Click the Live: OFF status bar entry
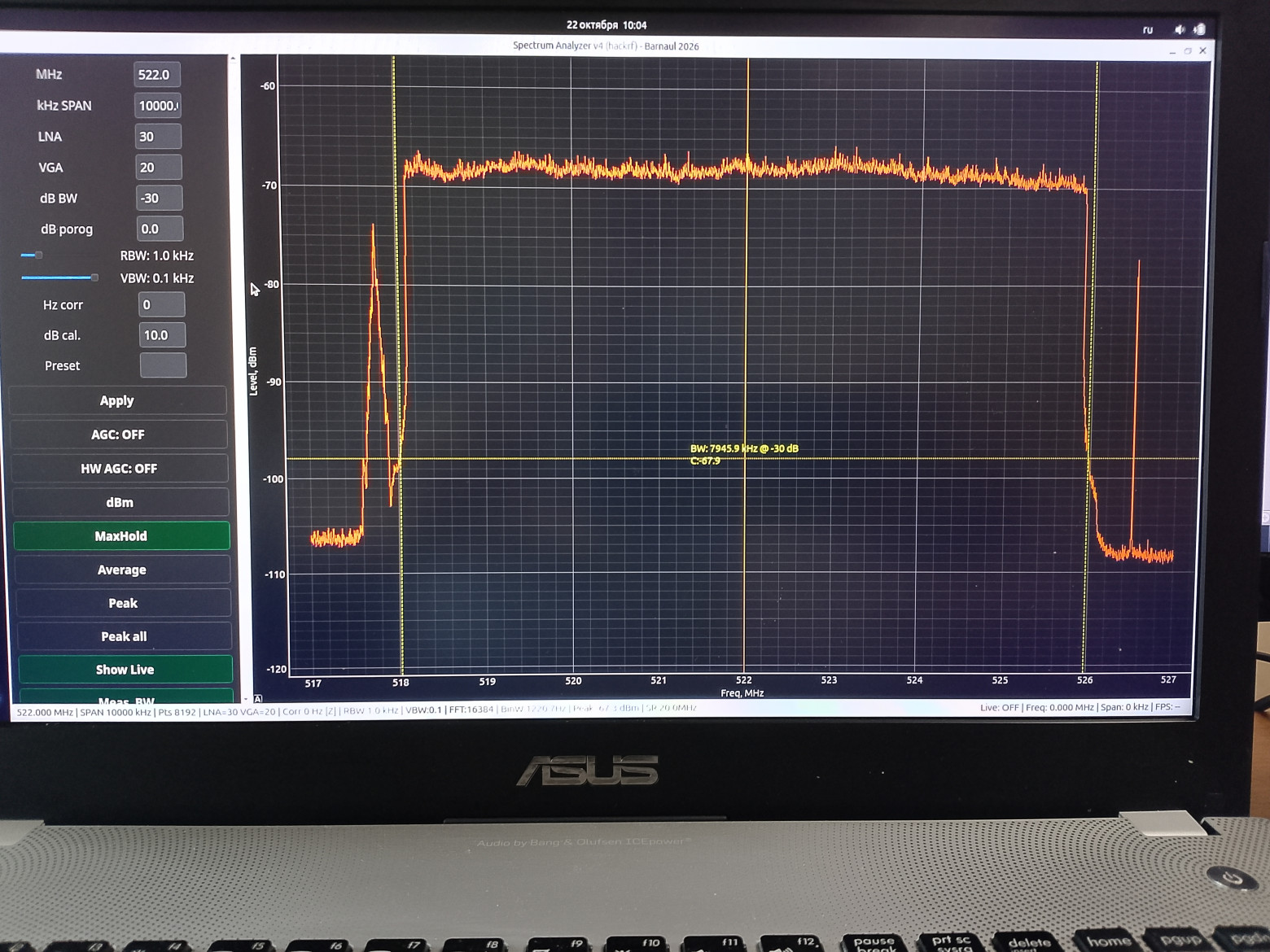Screen dimensions: 1270x952 [x=999, y=707]
